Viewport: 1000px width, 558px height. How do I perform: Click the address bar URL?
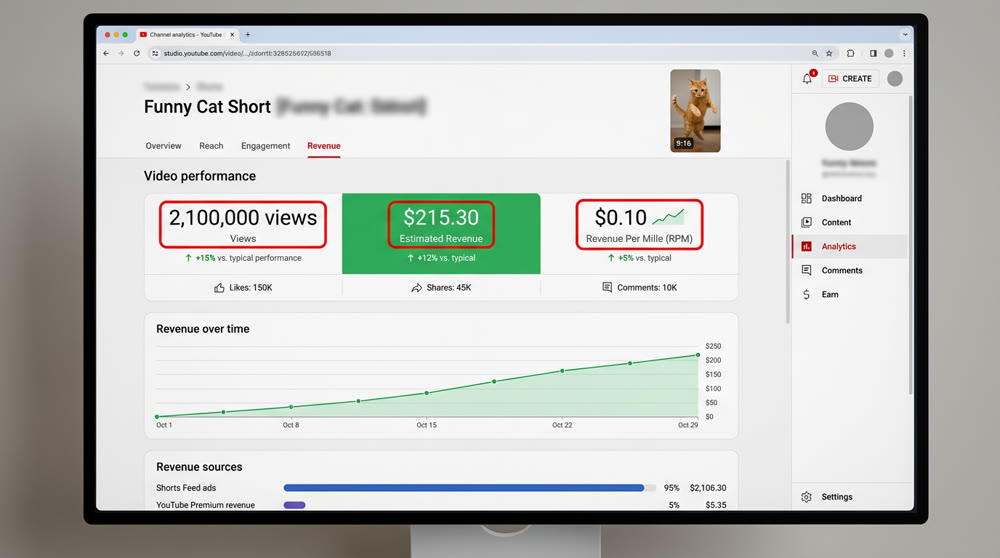pos(247,54)
